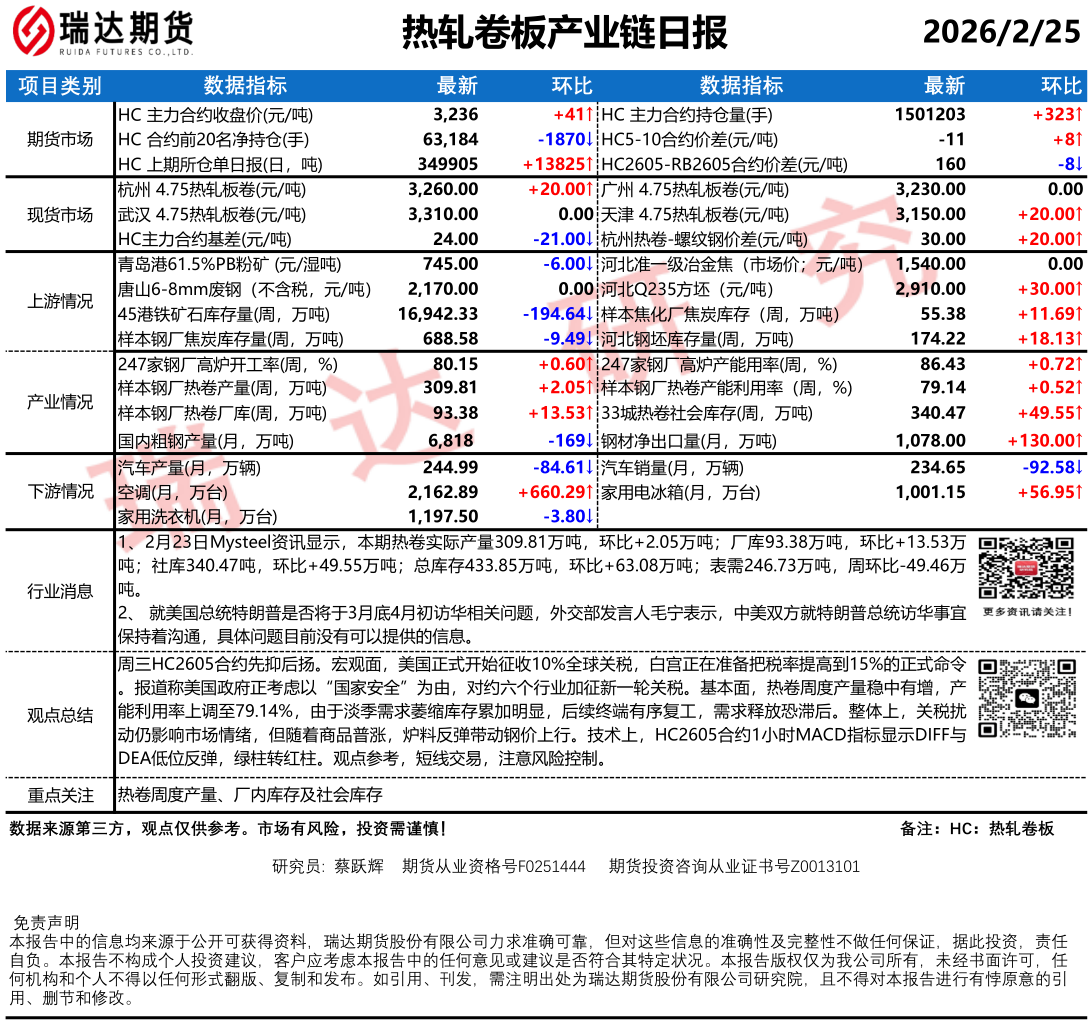
Task: Select the 下游情况 category cell
Action: [60, 491]
